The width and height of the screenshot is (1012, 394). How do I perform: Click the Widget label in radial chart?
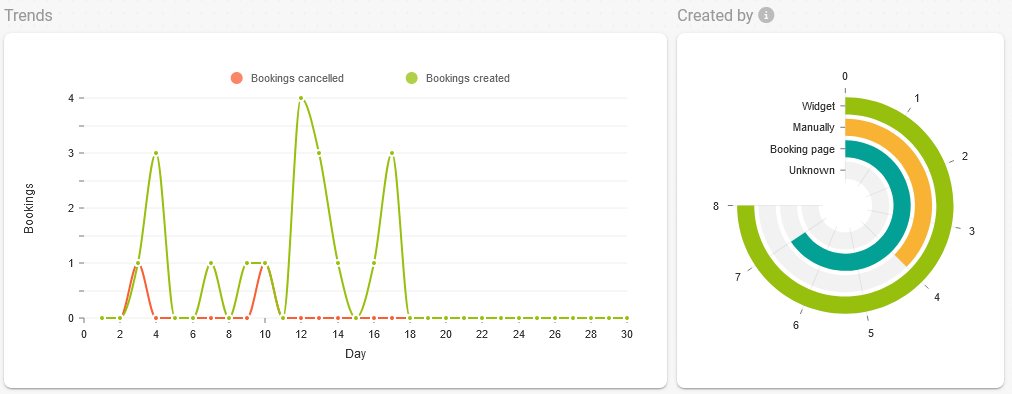coord(818,106)
